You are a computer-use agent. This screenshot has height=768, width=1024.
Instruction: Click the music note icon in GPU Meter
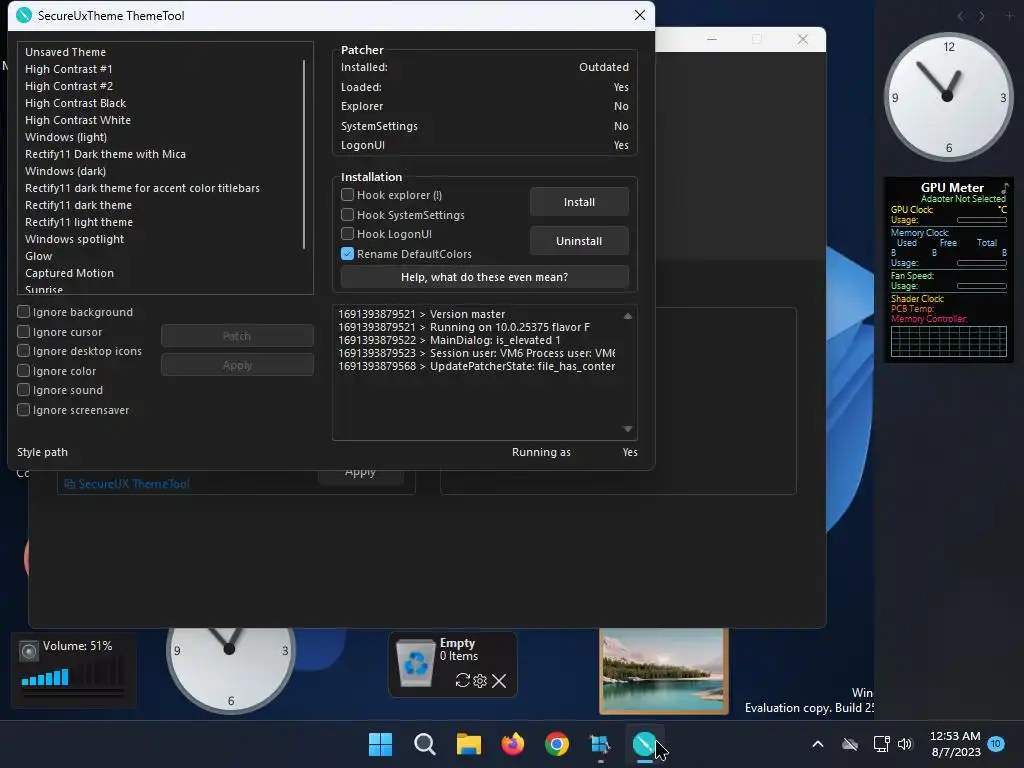[x=1004, y=187]
